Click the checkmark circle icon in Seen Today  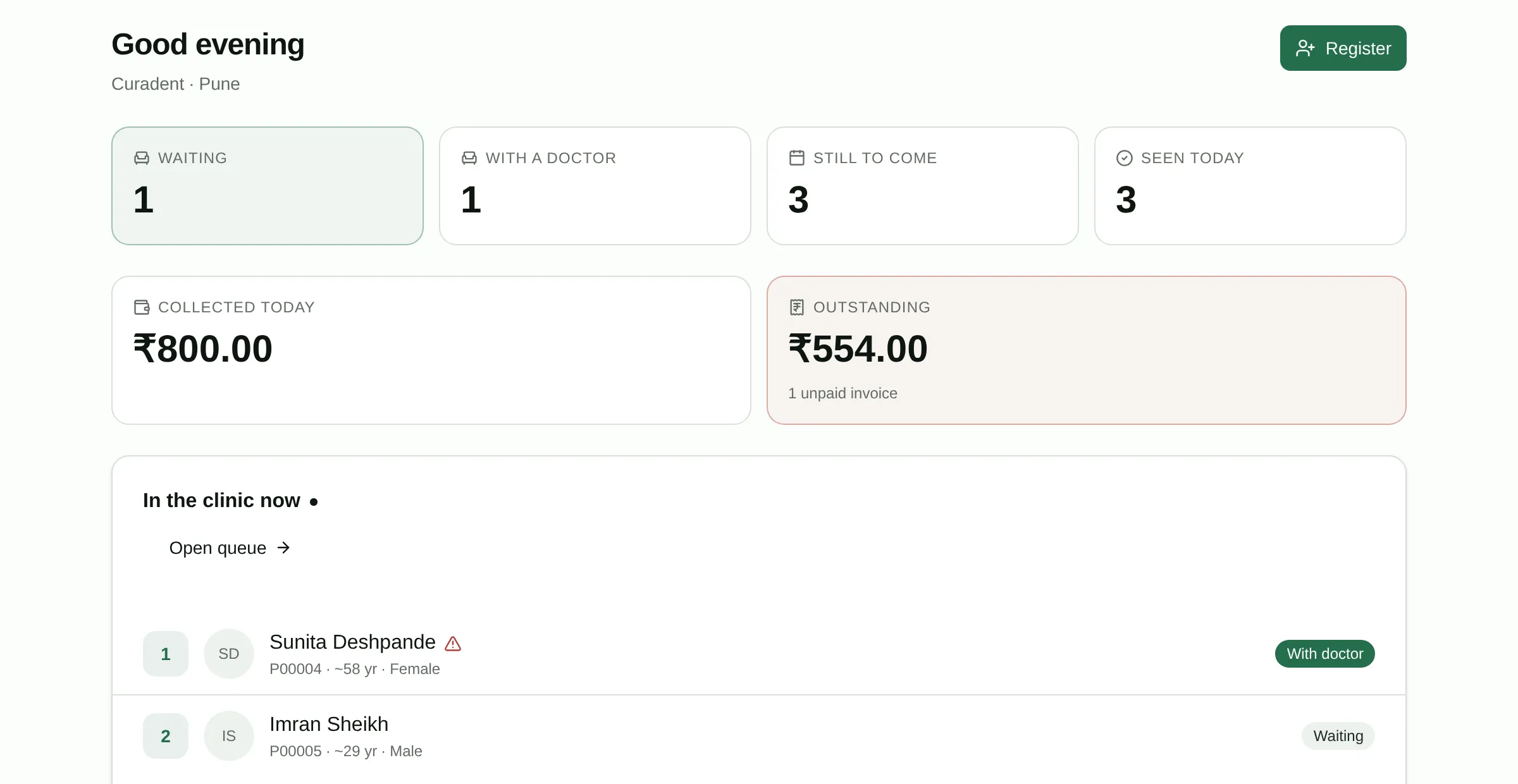pyautogui.click(x=1125, y=158)
